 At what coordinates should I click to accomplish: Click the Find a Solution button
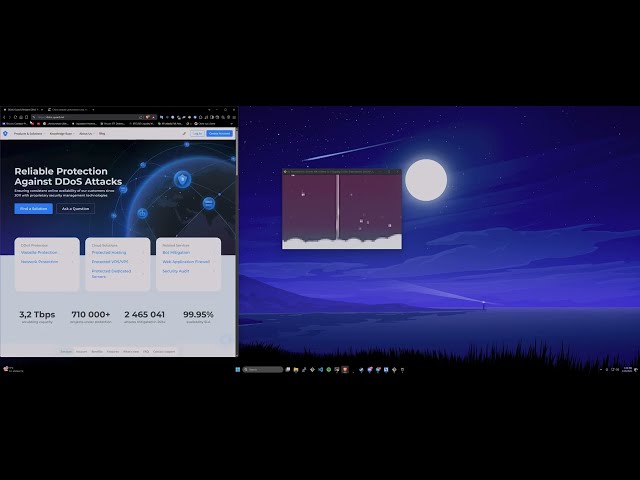[33, 209]
